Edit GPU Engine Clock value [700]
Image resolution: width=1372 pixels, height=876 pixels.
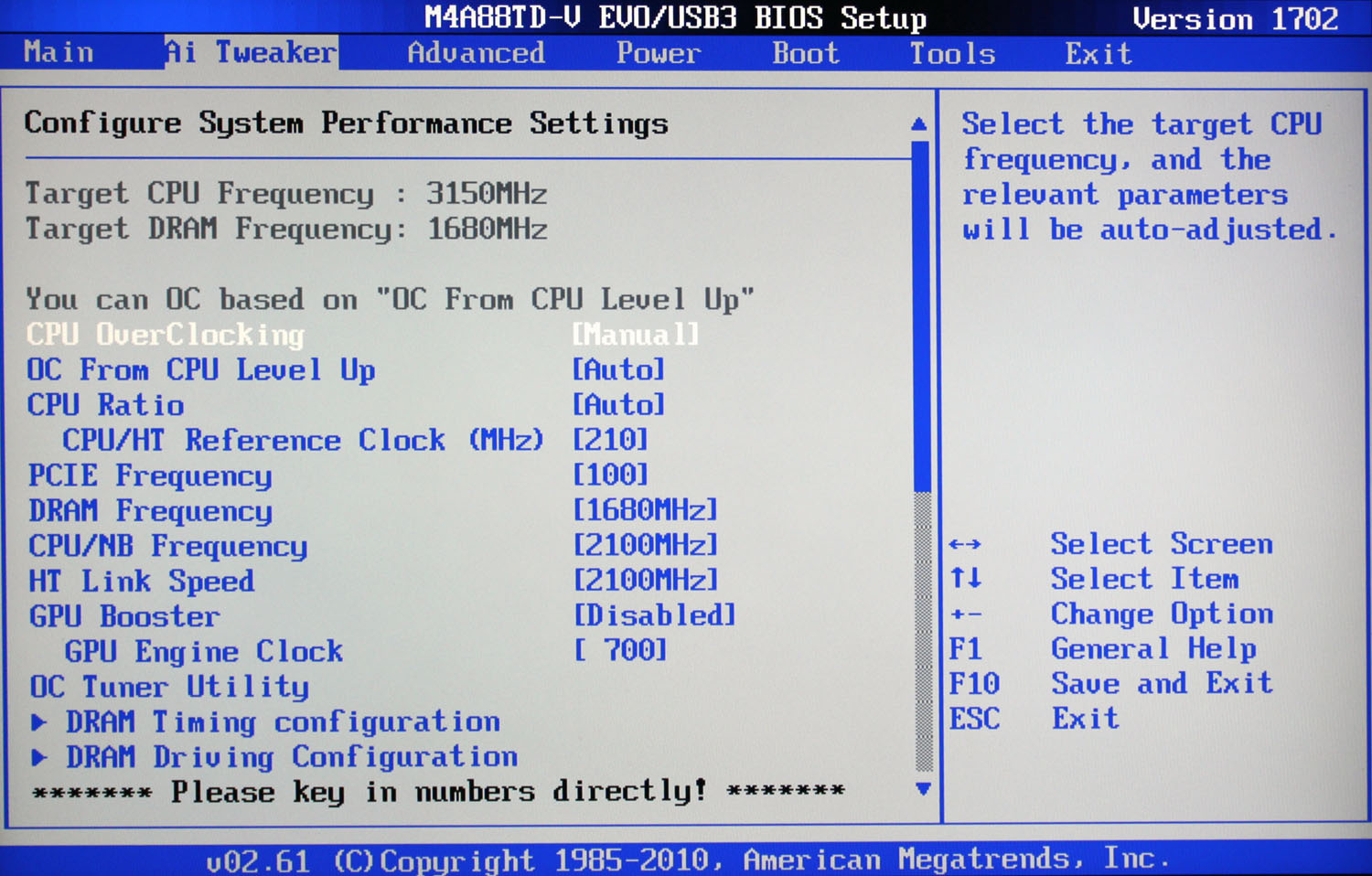(621, 650)
